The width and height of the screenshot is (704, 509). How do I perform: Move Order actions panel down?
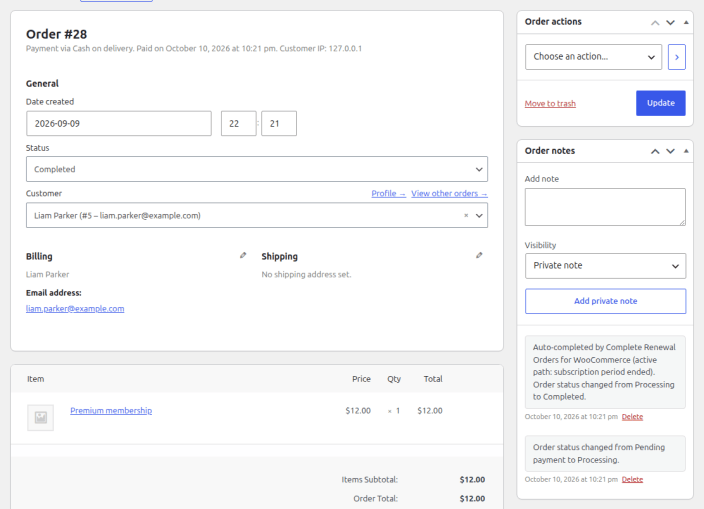[670, 22]
